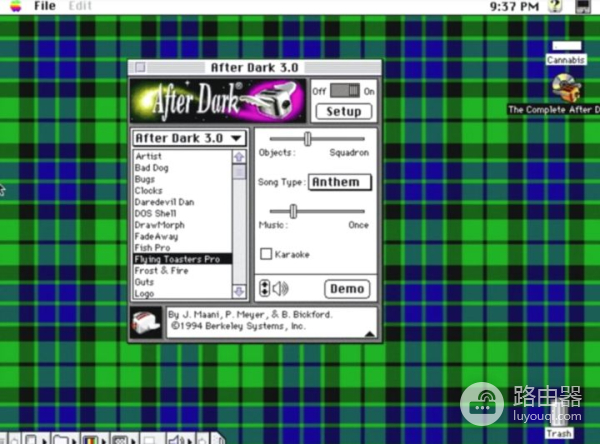Open the File menu
The image size is (600, 444).
45,6
